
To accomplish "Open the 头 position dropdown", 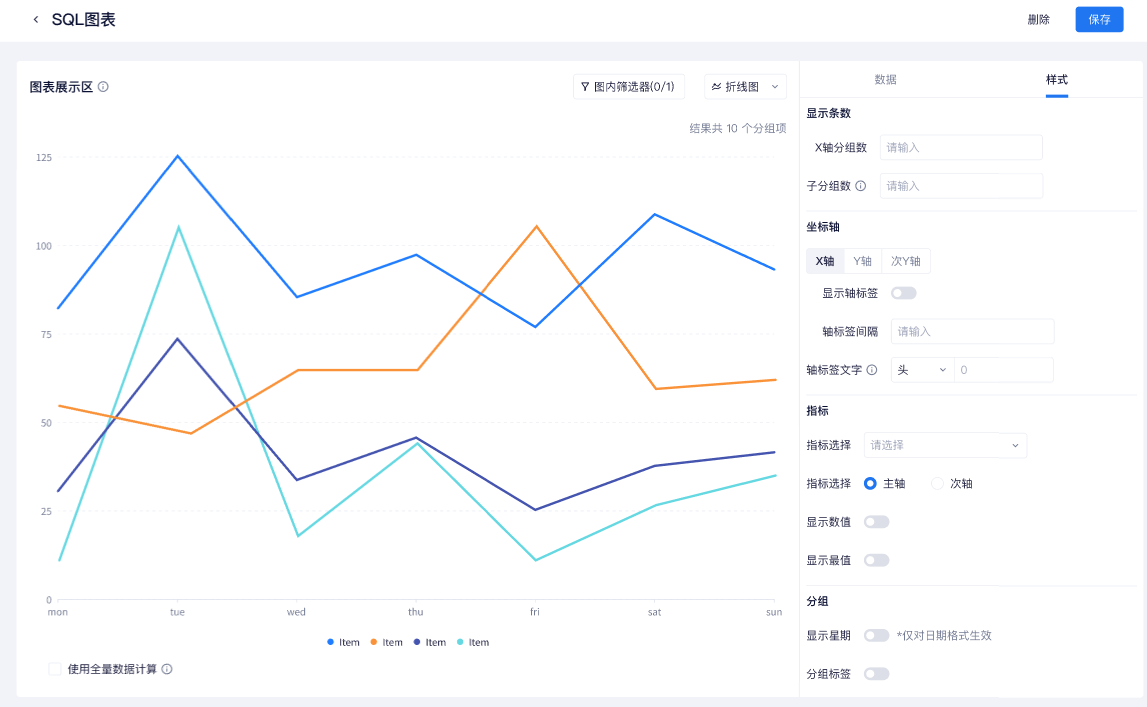I will click(921, 369).
